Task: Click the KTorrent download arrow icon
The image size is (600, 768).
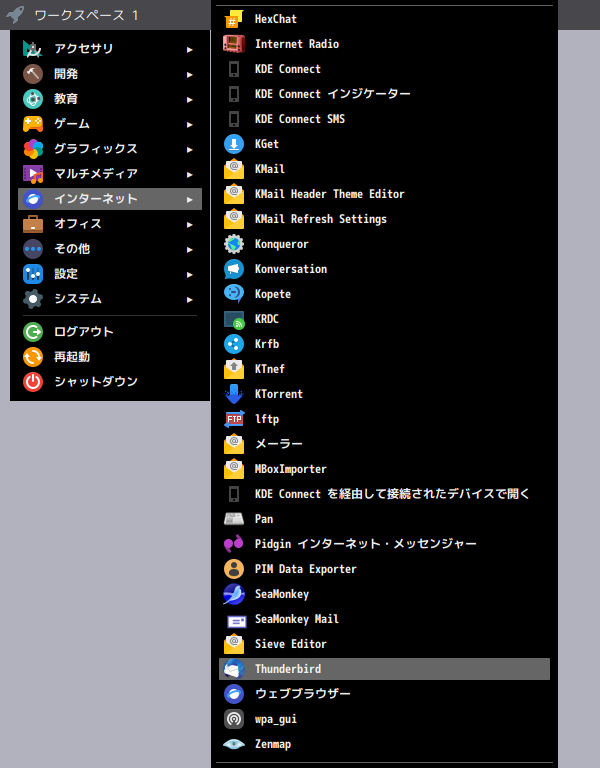Action: pyautogui.click(x=234, y=394)
